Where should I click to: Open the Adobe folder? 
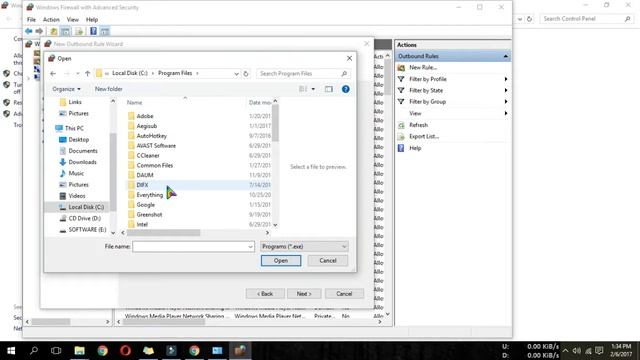click(x=145, y=116)
